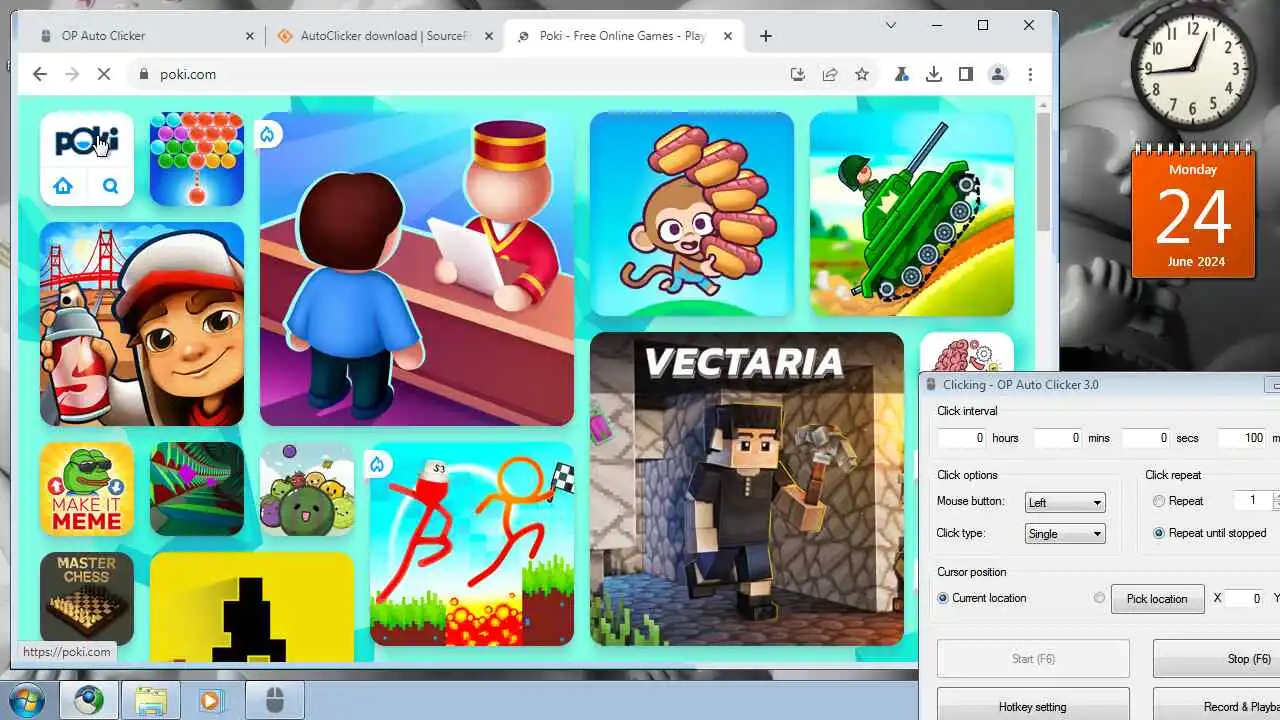Open the brain puzzle game thumbnail
This screenshot has width=1280, height=720.
click(966, 352)
